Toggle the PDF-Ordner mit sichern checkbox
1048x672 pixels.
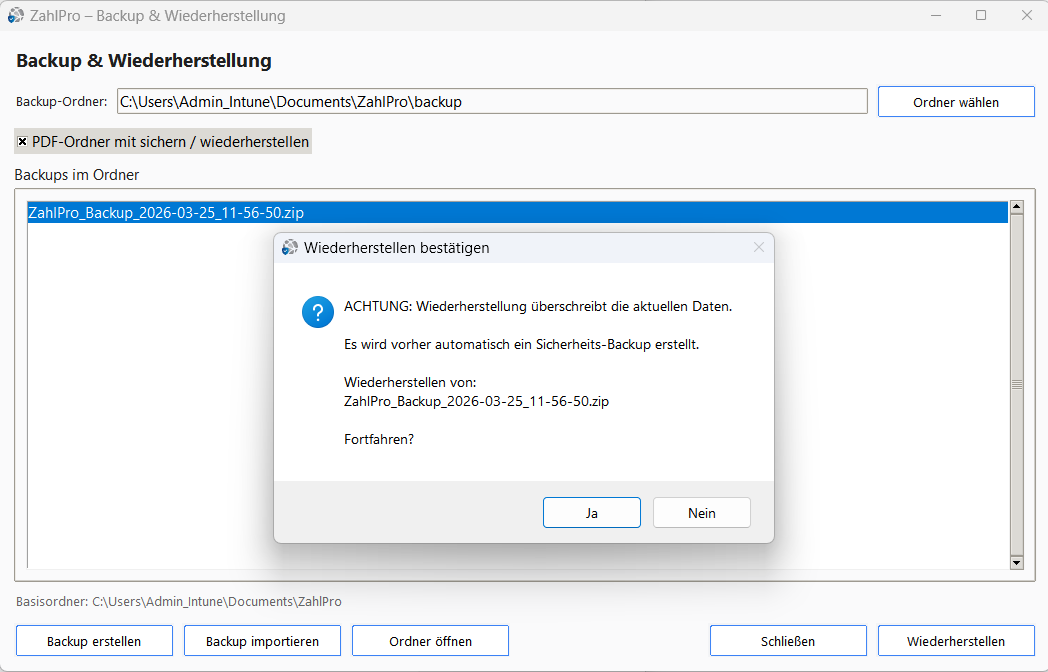point(22,141)
